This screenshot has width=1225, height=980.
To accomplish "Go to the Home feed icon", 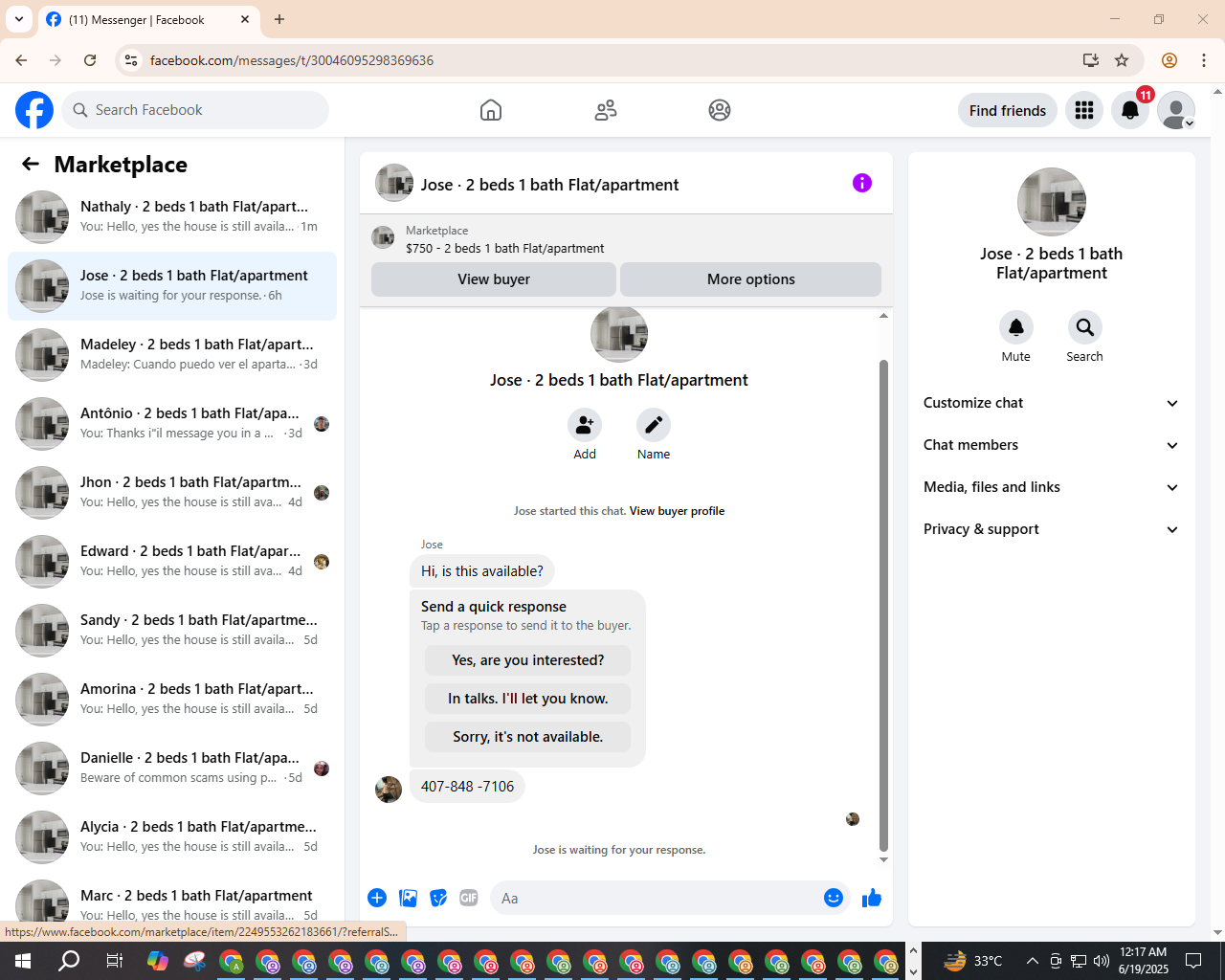I will 491,110.
